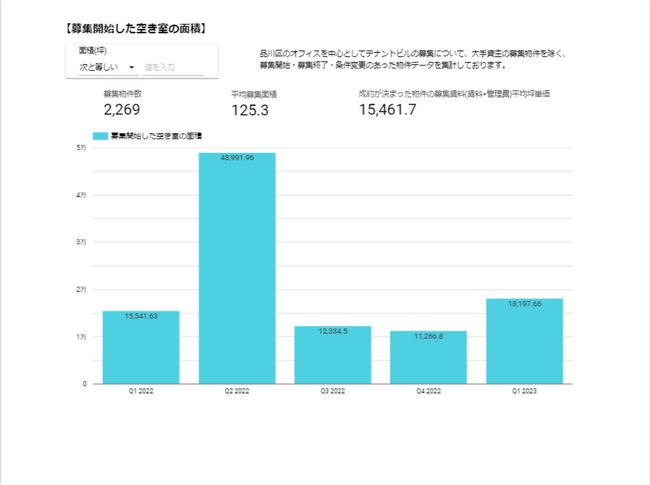Select the 平均募集面積 scorecard value 125.3
Image resolution: width=650 pixels, height=485 pixels.
pos(250,110)
